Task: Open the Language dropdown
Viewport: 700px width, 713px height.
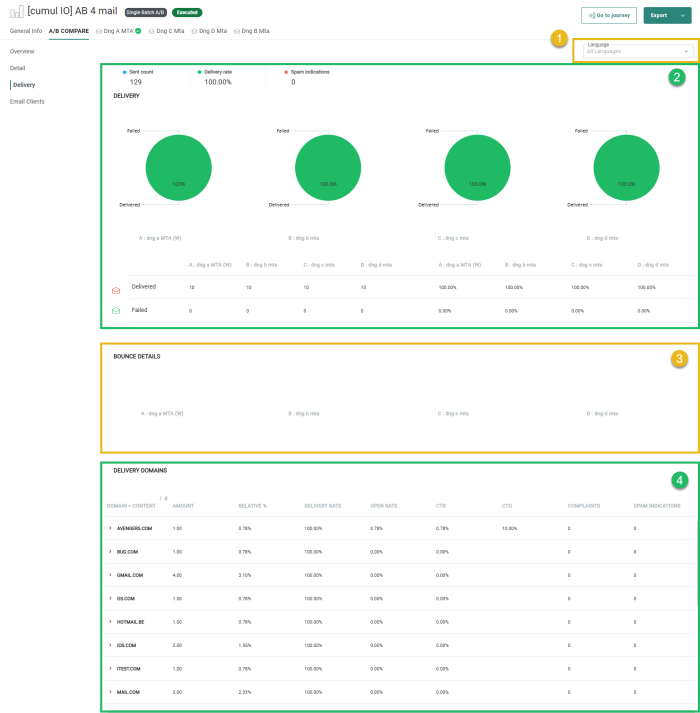Action: (637, 49)
